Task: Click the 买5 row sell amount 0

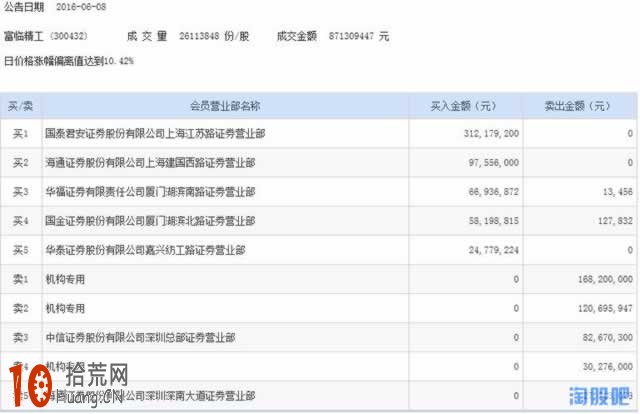Action: pos(630,250)
